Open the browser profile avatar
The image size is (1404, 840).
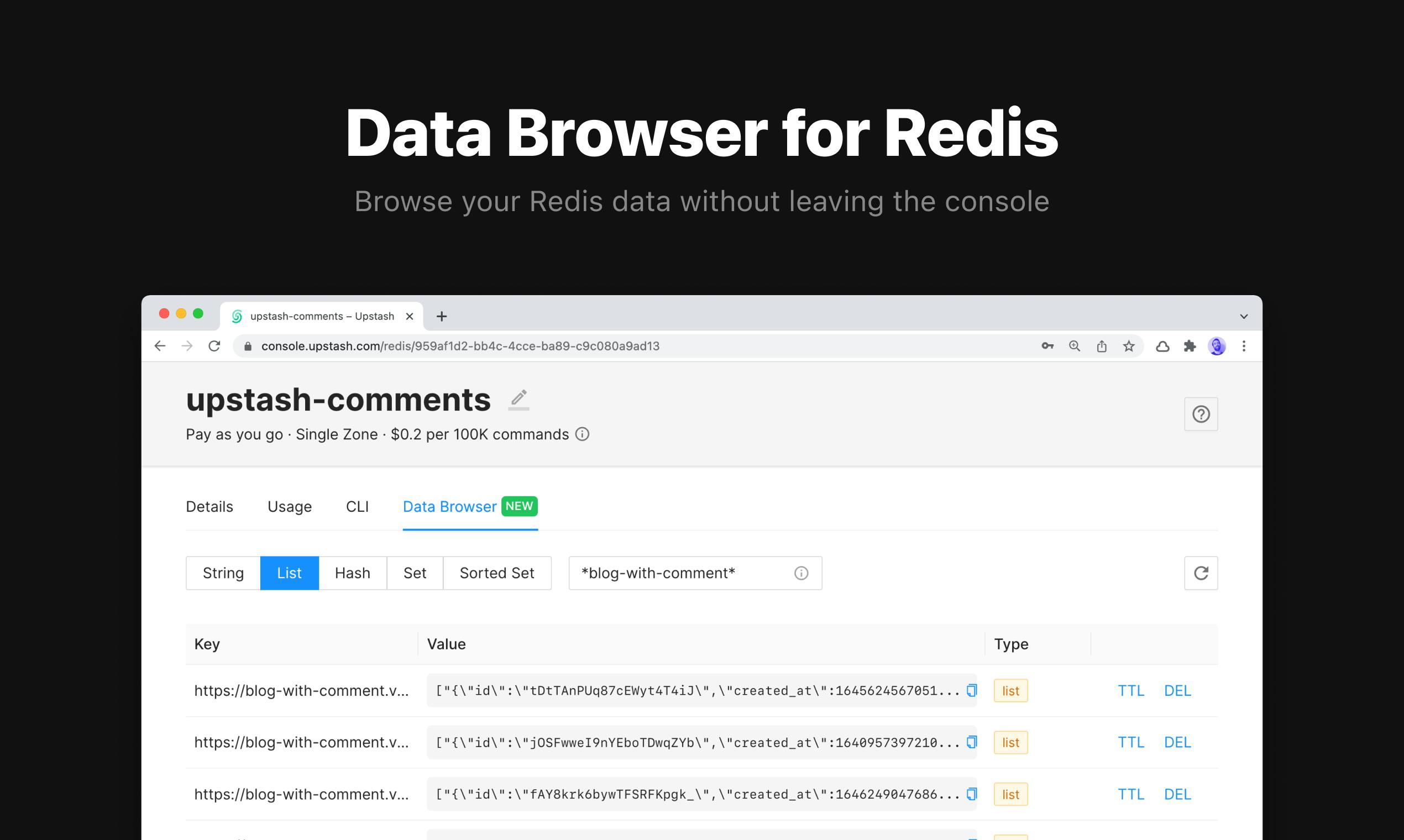(1217, 346)
